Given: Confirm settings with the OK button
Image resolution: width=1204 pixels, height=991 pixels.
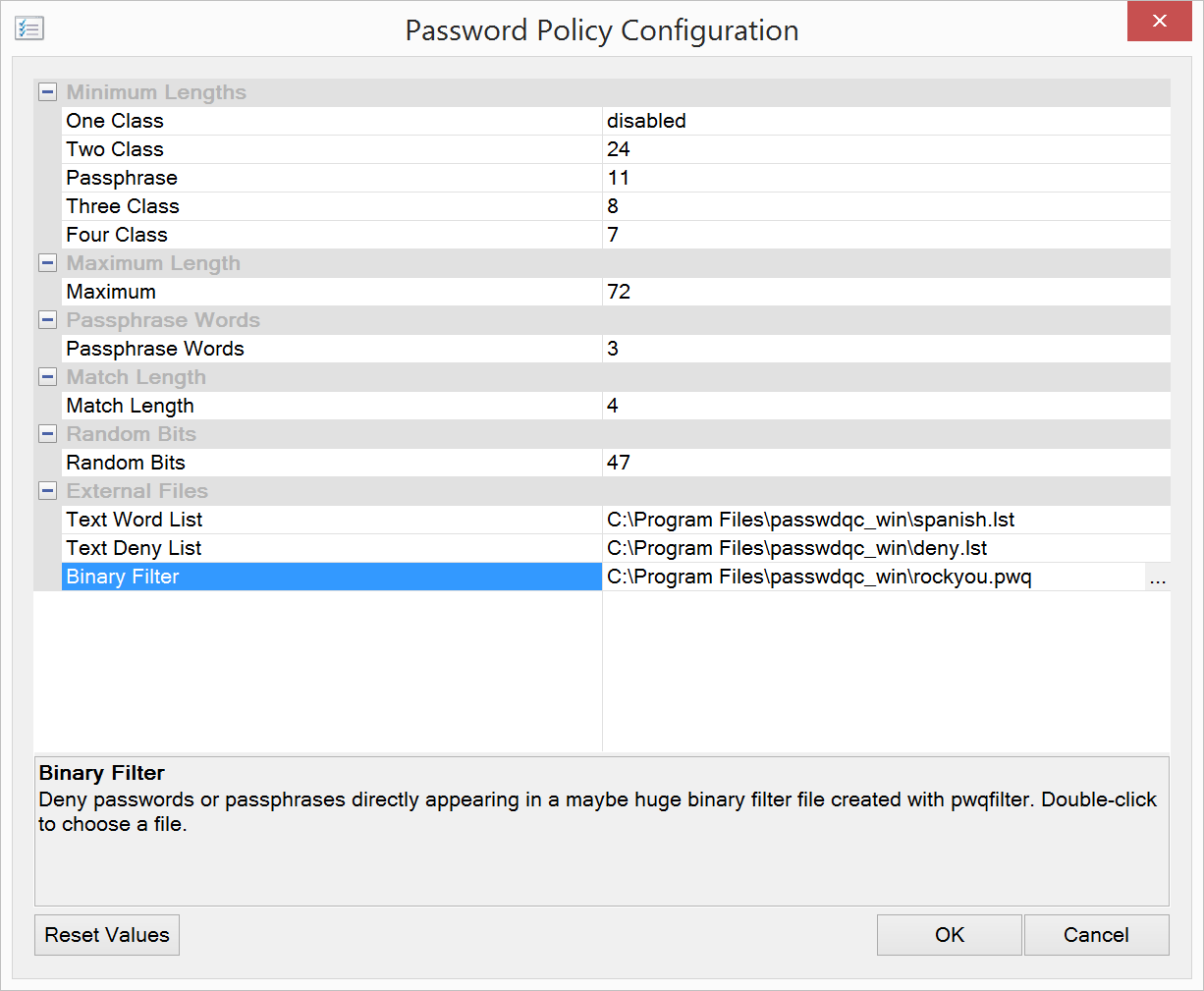Looking at the screenshot, I should point(949,935).
